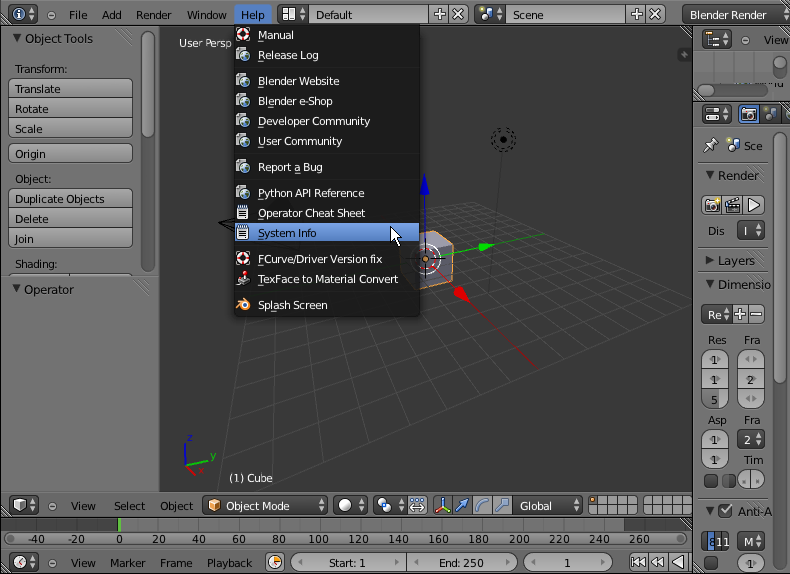Viewport: 790px width, 574px height.
Task: Open the timeline Playback menu
Action: pyautogui.click(x=229, y=563)
